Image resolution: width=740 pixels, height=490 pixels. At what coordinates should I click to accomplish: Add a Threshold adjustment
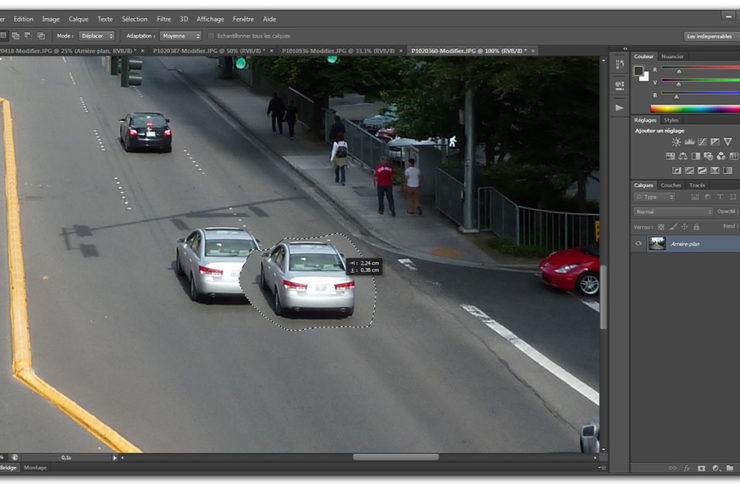pyautogui.click(x=702, y=170)
